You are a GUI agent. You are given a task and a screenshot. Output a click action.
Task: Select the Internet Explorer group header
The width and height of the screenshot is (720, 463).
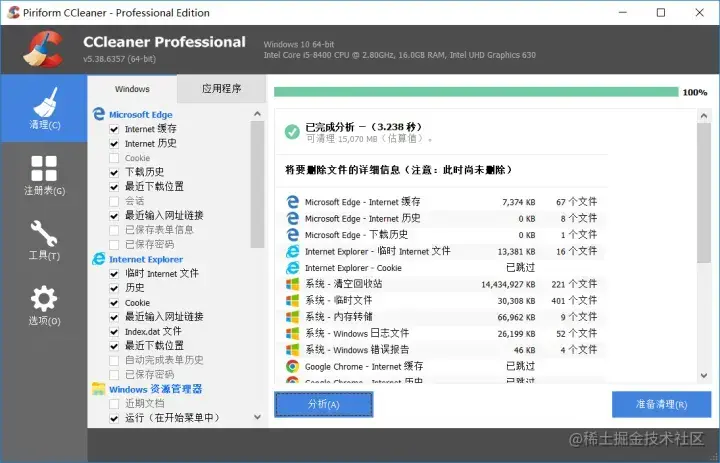coord(146,259)
